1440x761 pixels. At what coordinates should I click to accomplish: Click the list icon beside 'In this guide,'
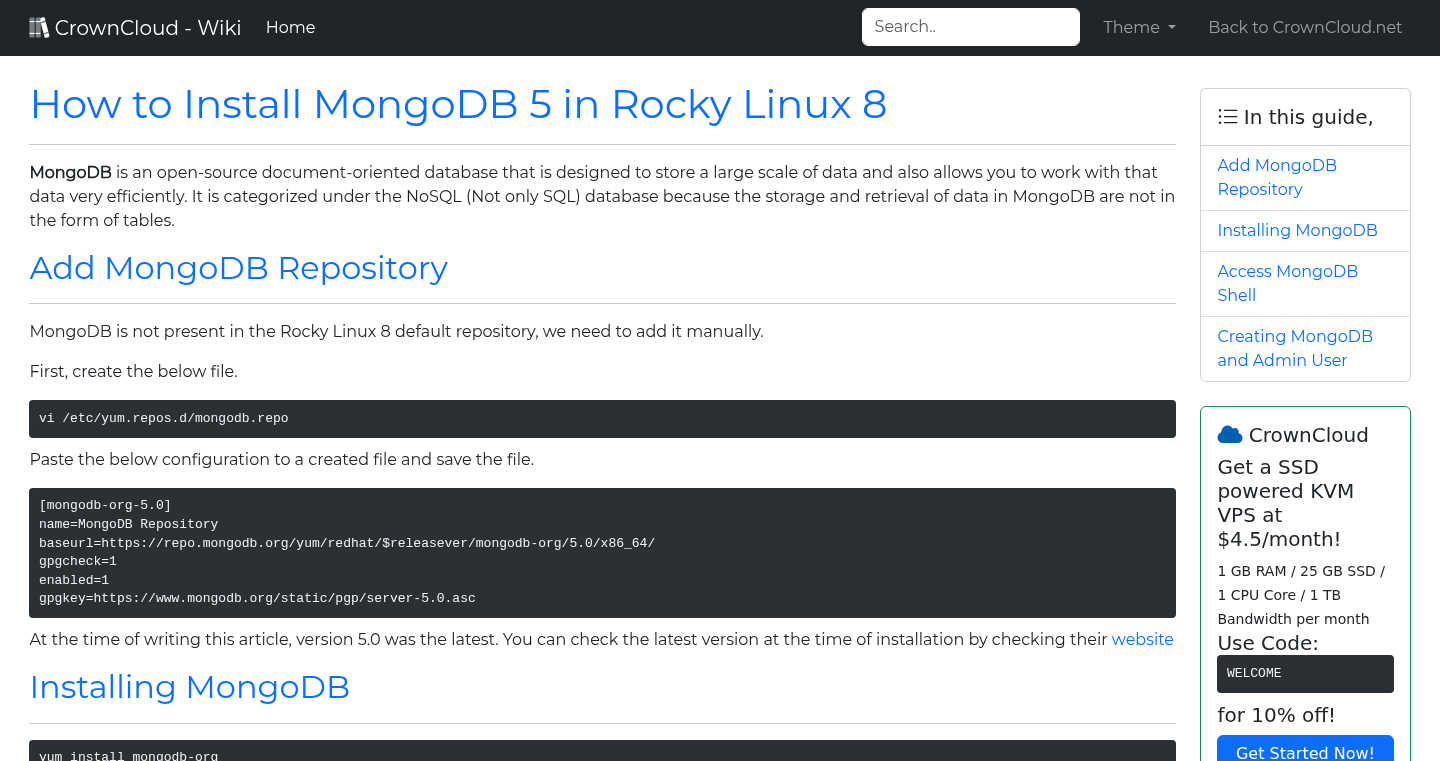tap(1227, 116)
